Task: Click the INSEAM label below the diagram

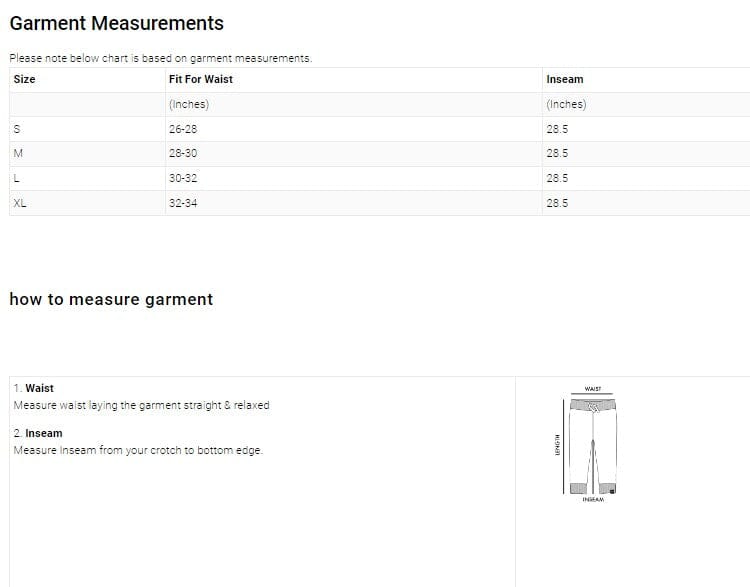Action: (x=593, y=499)
